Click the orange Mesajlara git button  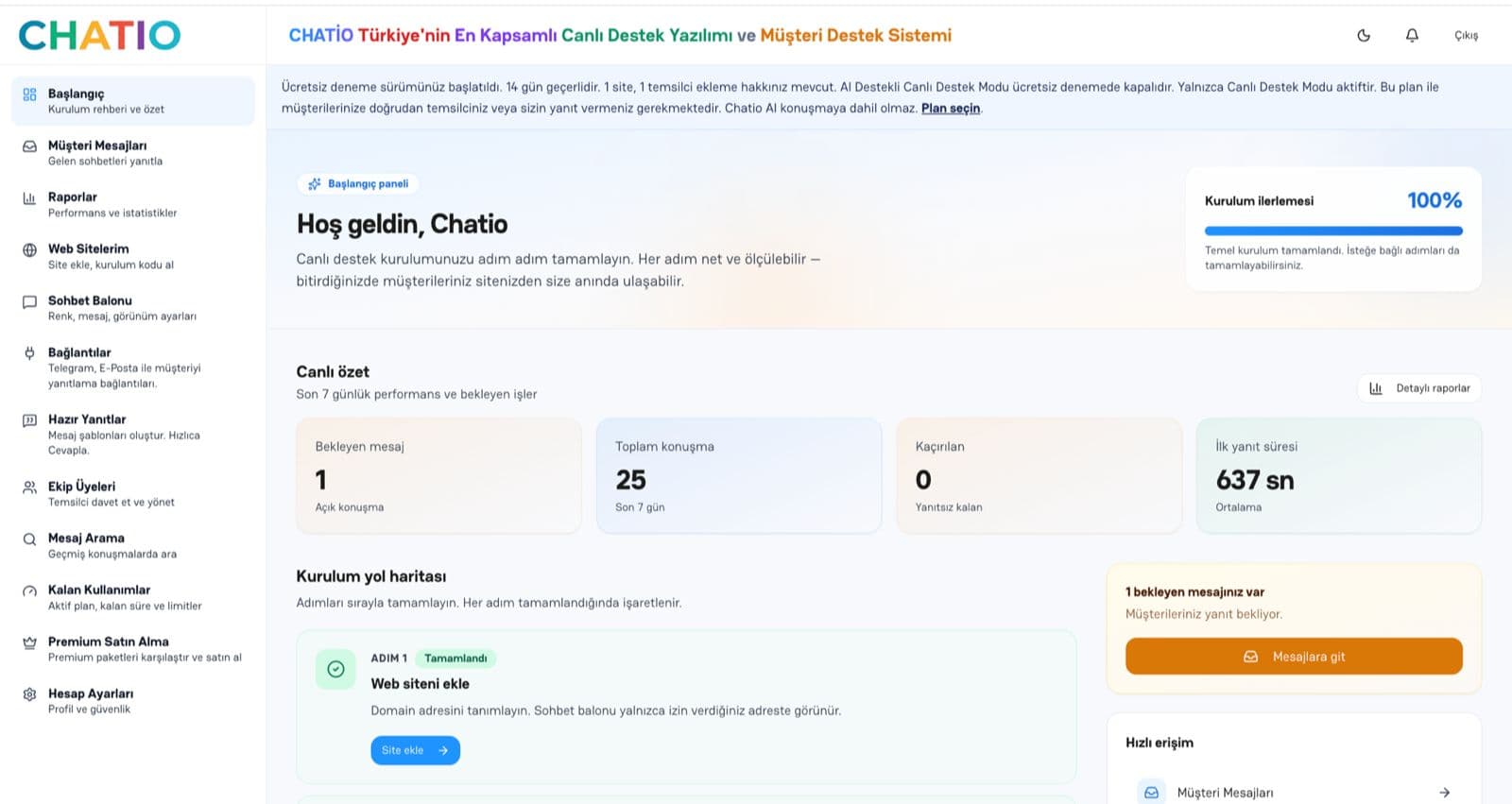pos(1294,657)
